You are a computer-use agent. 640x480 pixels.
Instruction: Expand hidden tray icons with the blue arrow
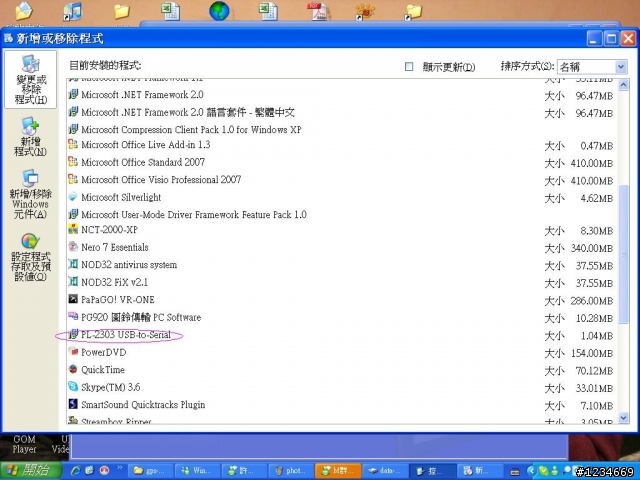(531, 471)
